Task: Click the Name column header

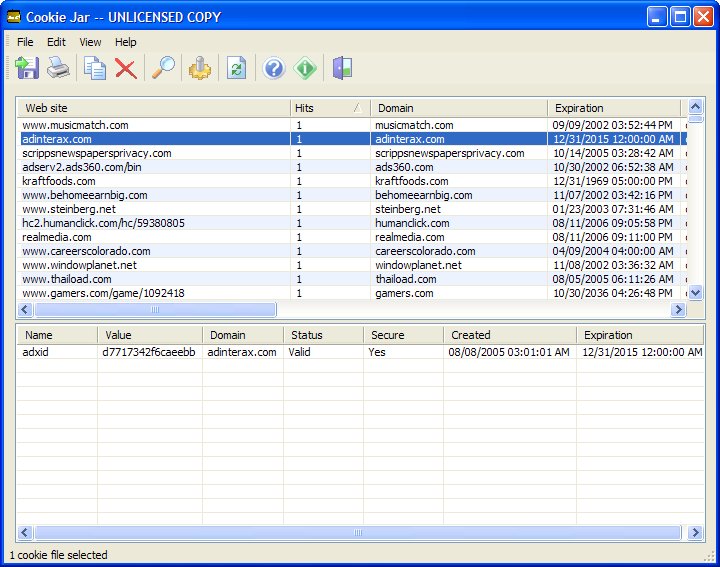Action: [x=57, y=335]
